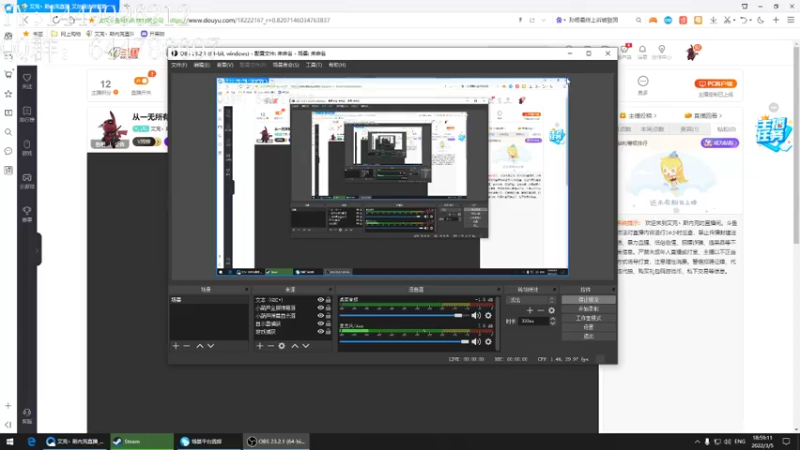The width and height of the screenshot is (800, 450).
Task: Mute desktop audio speaker icon
Action: click(476, 315)
